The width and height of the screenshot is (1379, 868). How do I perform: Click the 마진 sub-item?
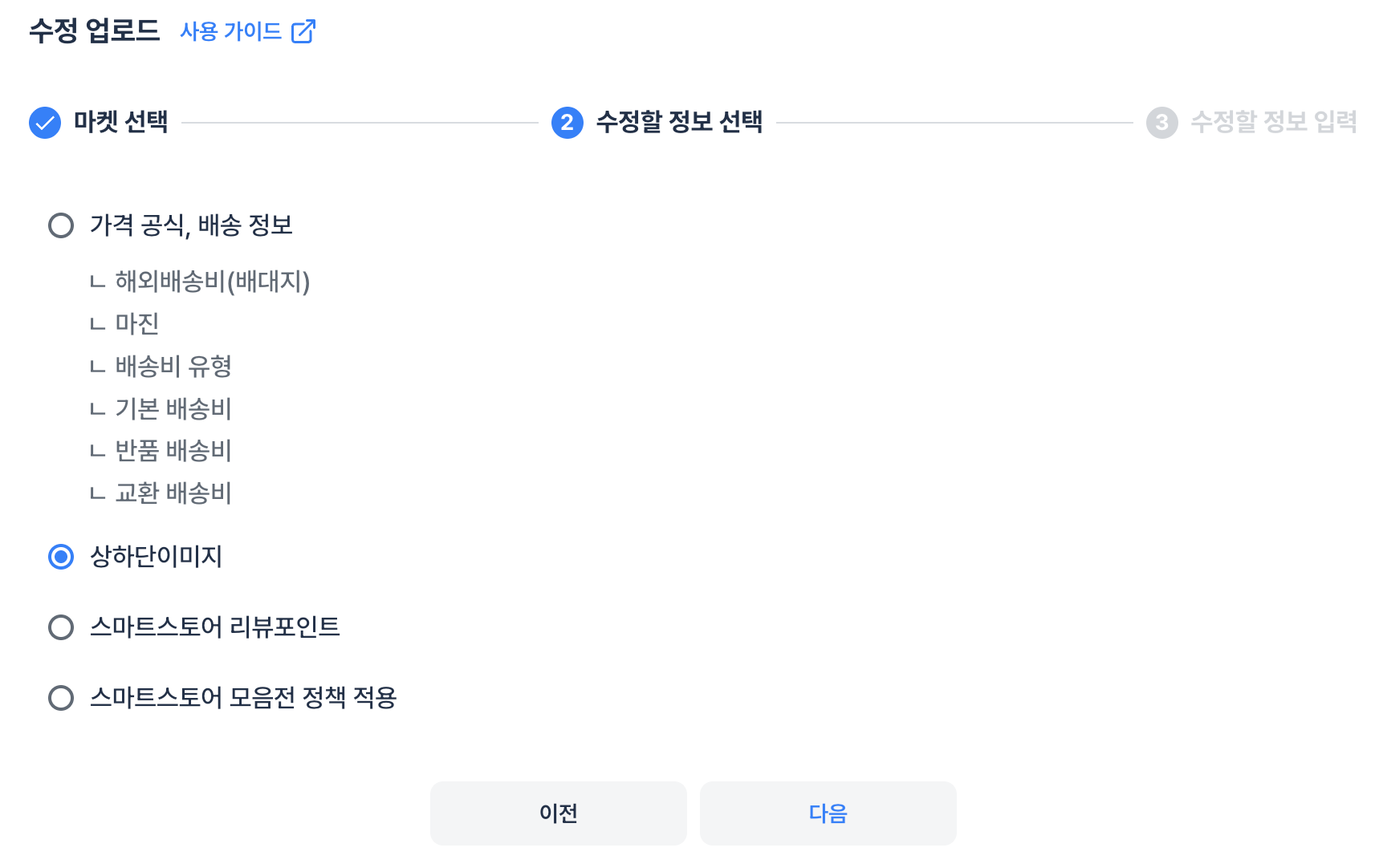point(138,324)
